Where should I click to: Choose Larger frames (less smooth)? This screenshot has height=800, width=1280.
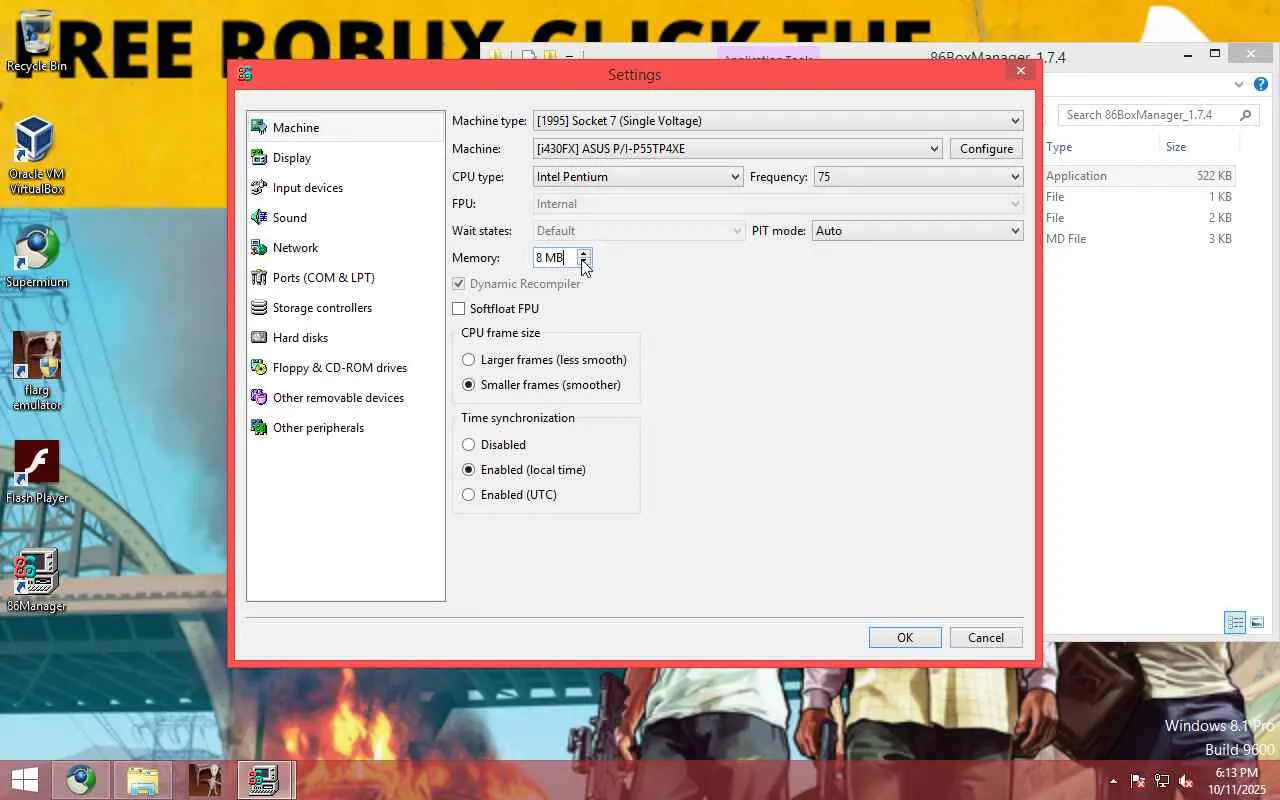click(468, 360)
